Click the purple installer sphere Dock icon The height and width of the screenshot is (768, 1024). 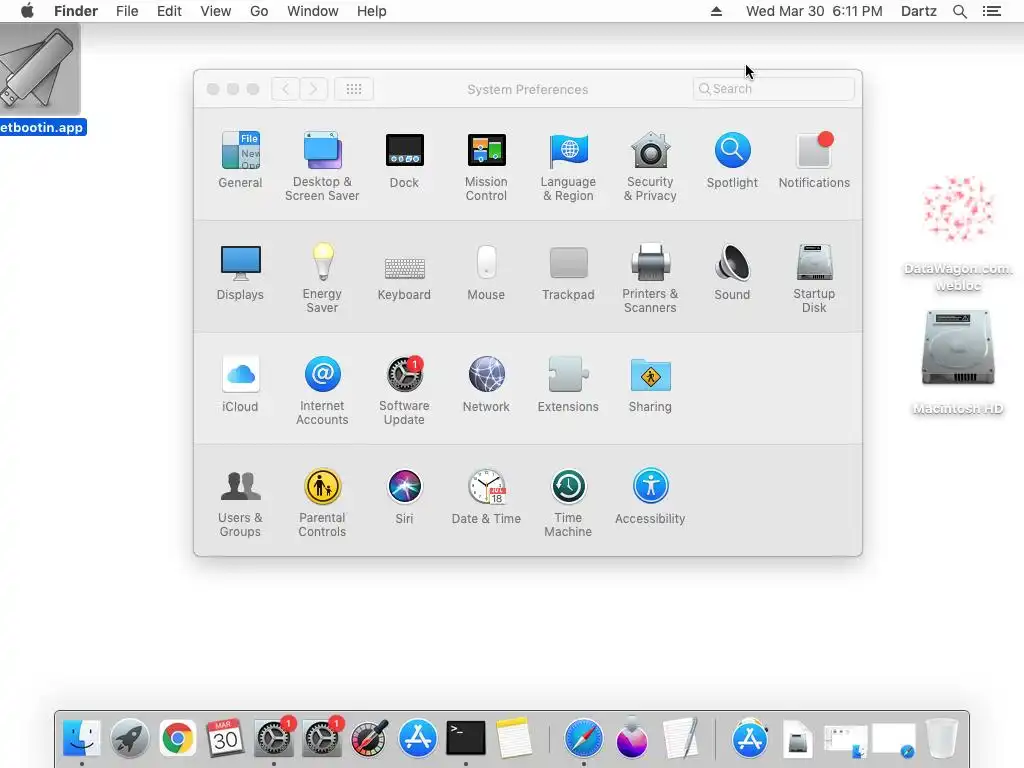[x=632, y=739]
